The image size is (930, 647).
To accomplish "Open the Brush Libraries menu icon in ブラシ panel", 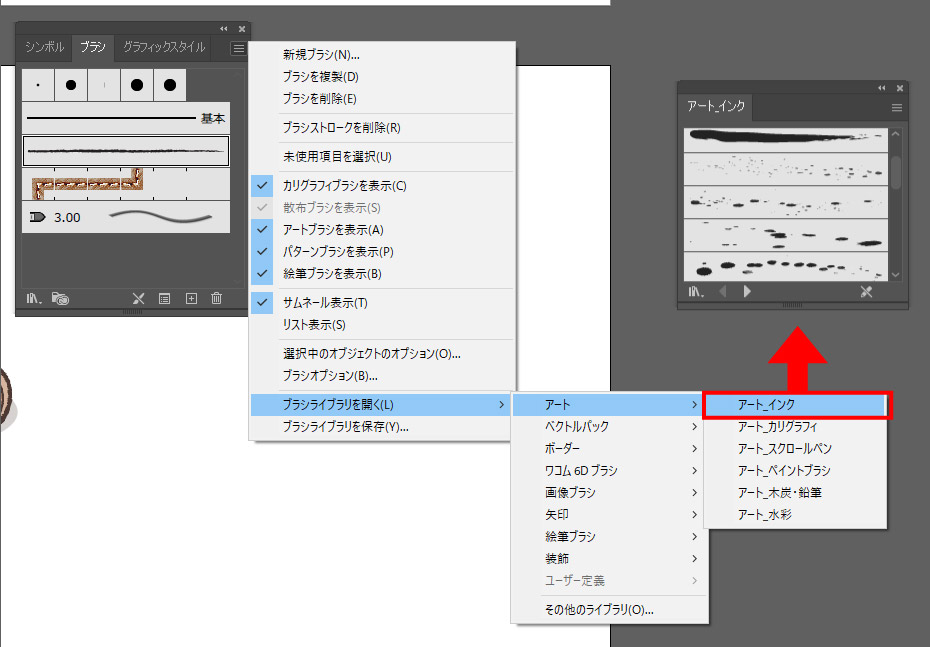I will 32,298.
